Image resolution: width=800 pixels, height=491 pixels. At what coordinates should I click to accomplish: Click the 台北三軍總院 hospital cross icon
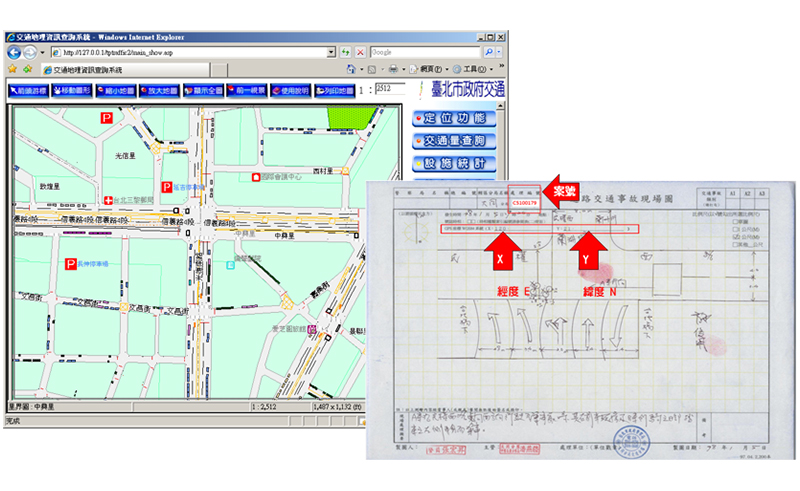pos(108,199)
